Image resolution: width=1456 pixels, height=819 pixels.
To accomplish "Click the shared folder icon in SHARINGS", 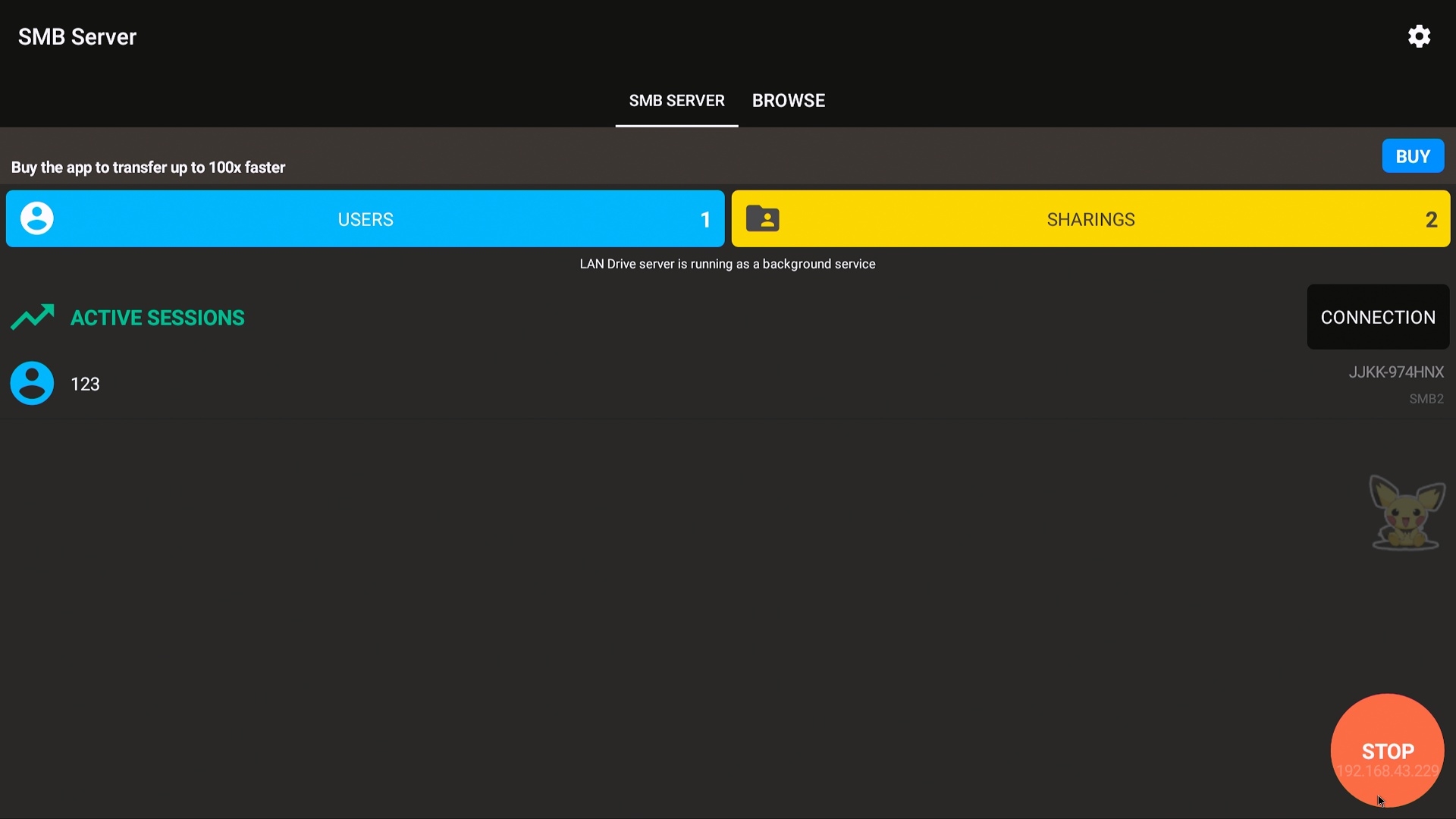I will pos(762,219).
